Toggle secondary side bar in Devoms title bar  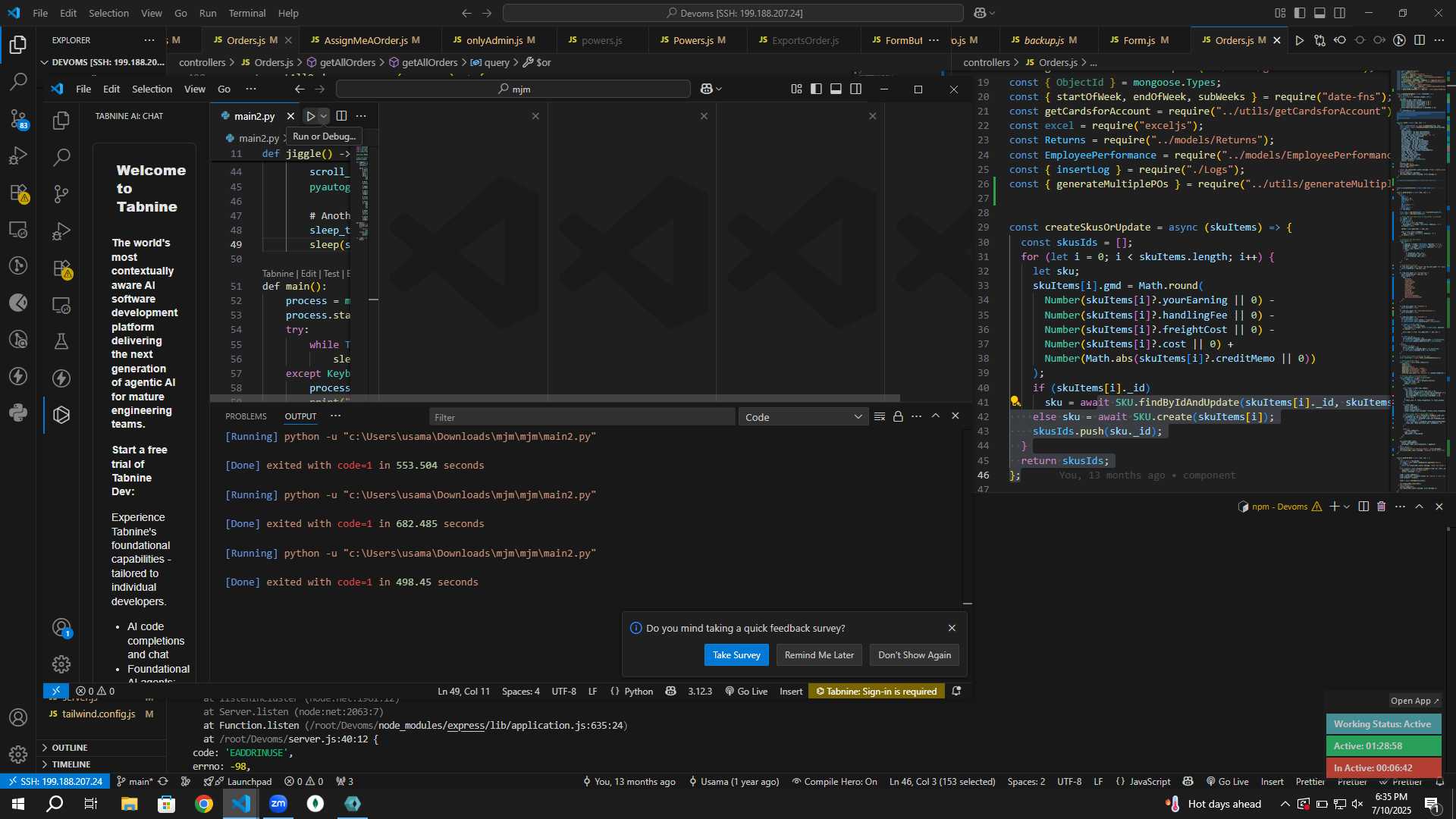pyautogui.click(x=1340, y=13)
